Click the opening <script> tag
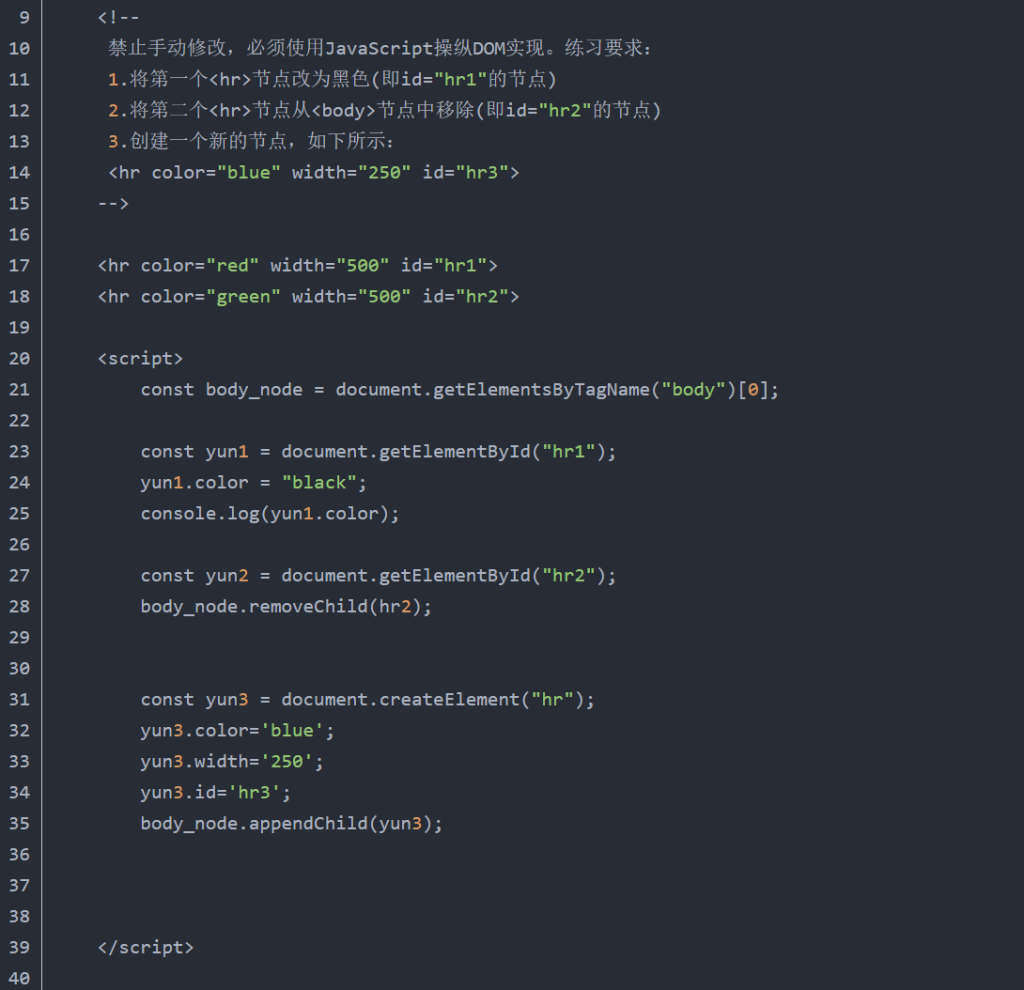1024x990 pixels. [140, 358]
